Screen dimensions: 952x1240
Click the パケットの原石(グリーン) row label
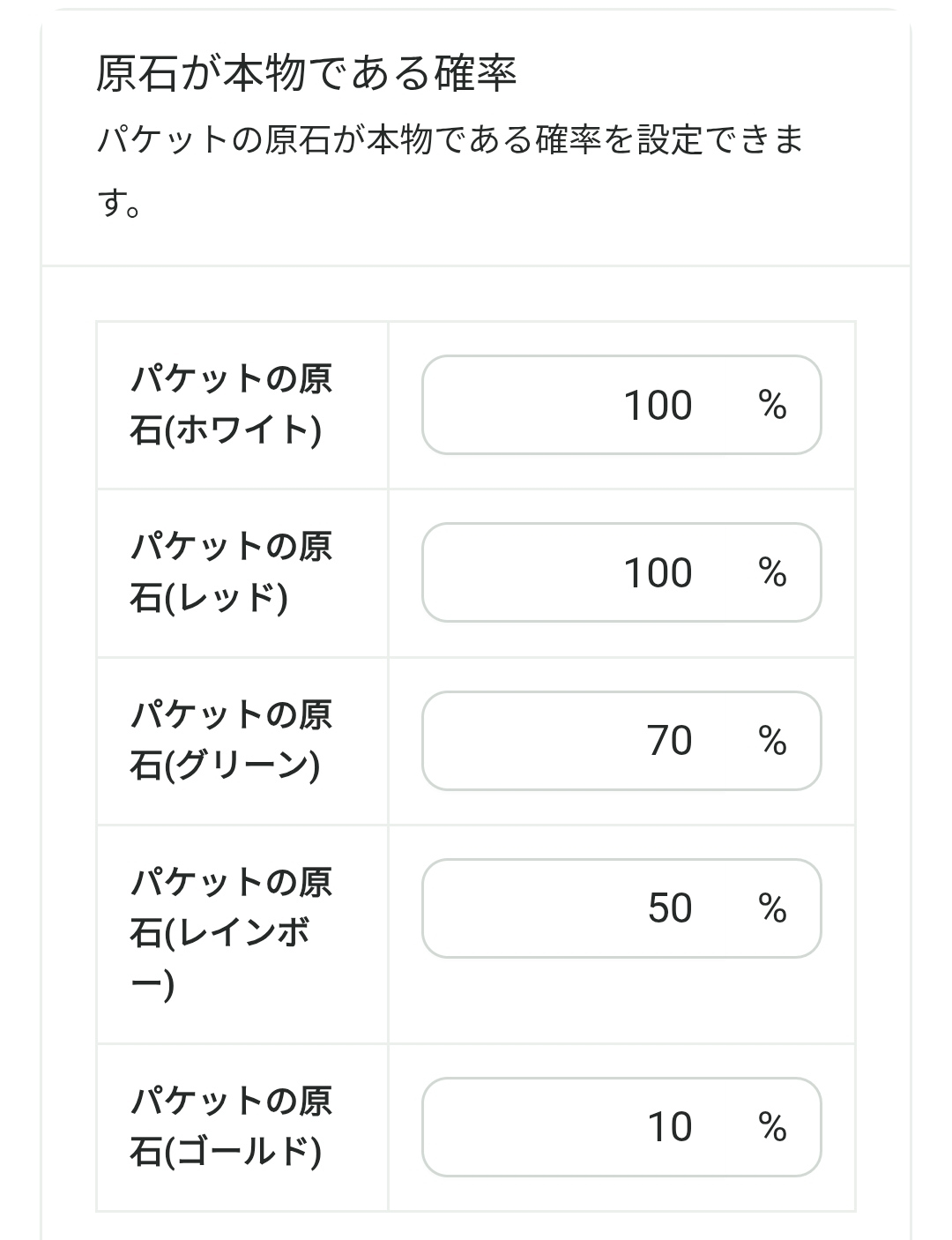(231, 740)
